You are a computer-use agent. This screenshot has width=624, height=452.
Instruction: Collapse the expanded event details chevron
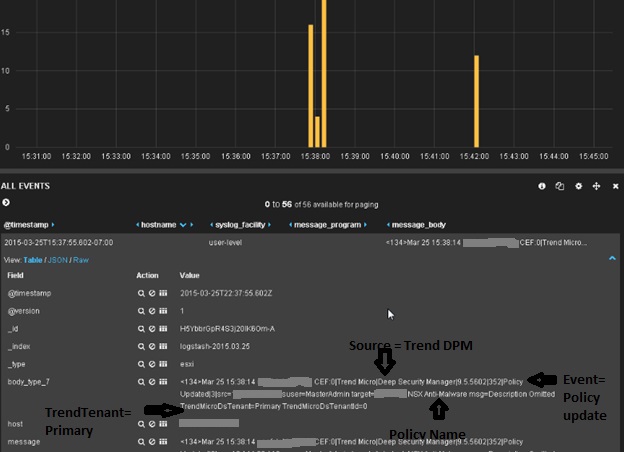tap(612, 258)
